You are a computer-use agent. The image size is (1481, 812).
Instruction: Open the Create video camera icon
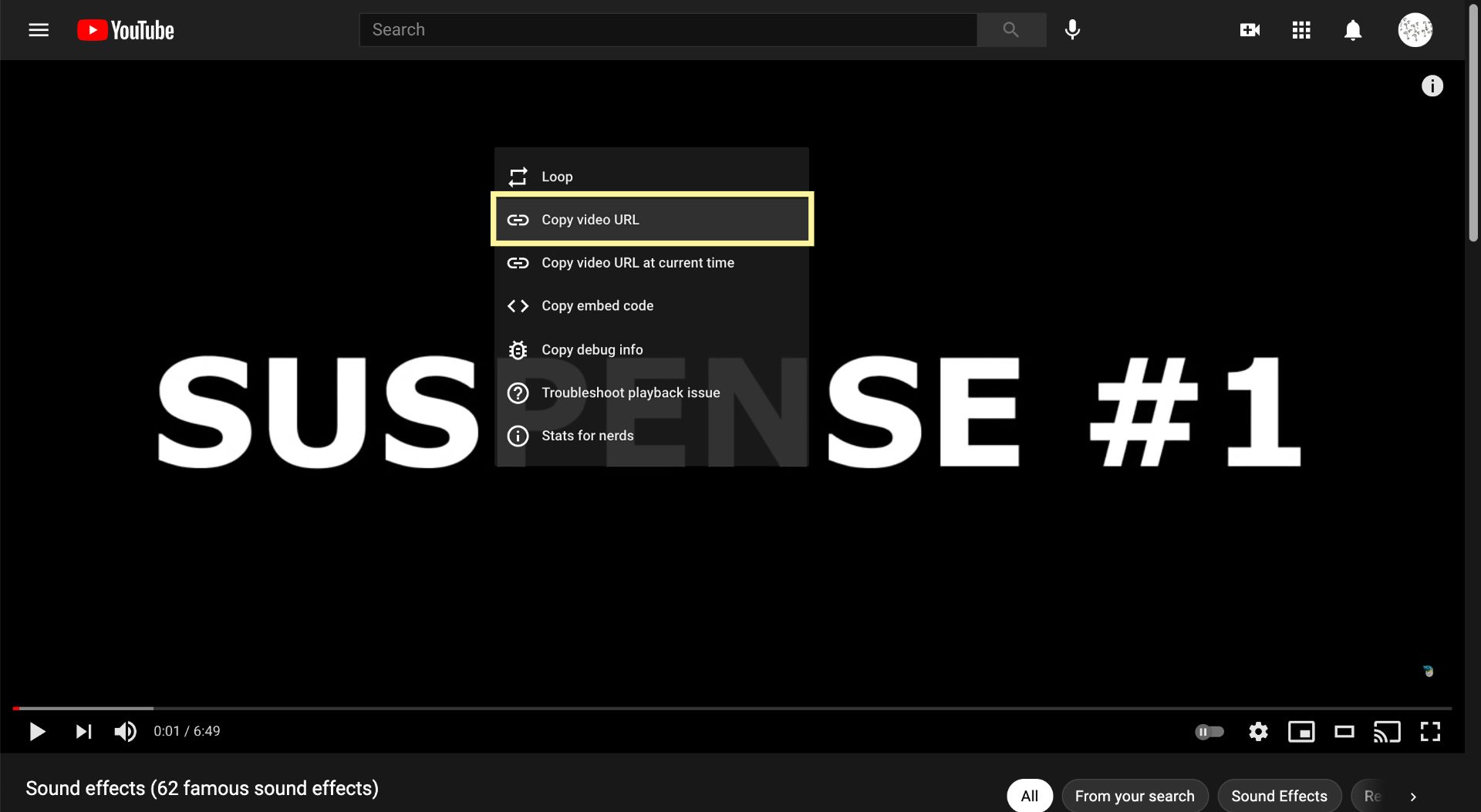[1250, 30]
